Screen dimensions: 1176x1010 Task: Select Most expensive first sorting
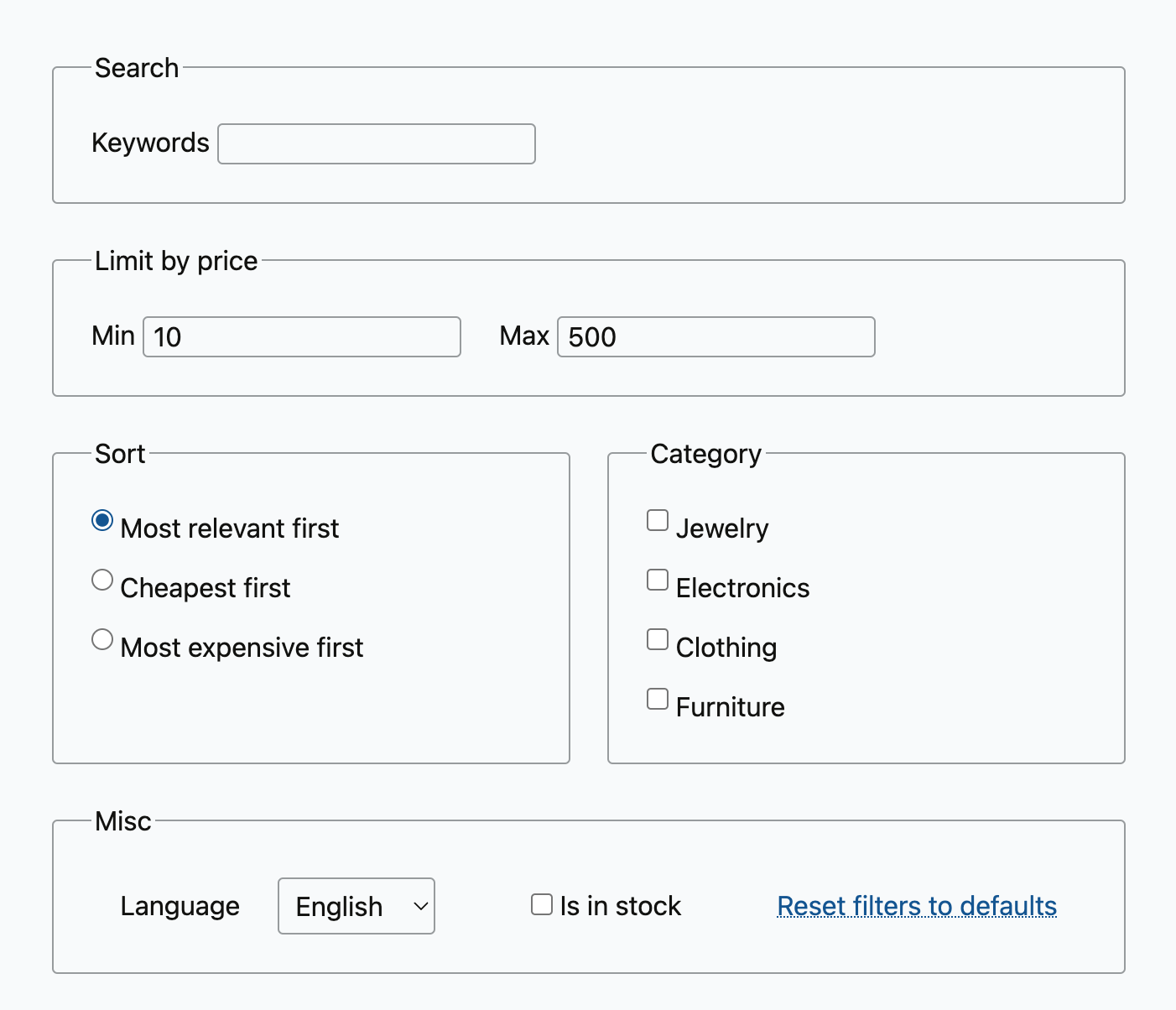click(x=102, y=640)
